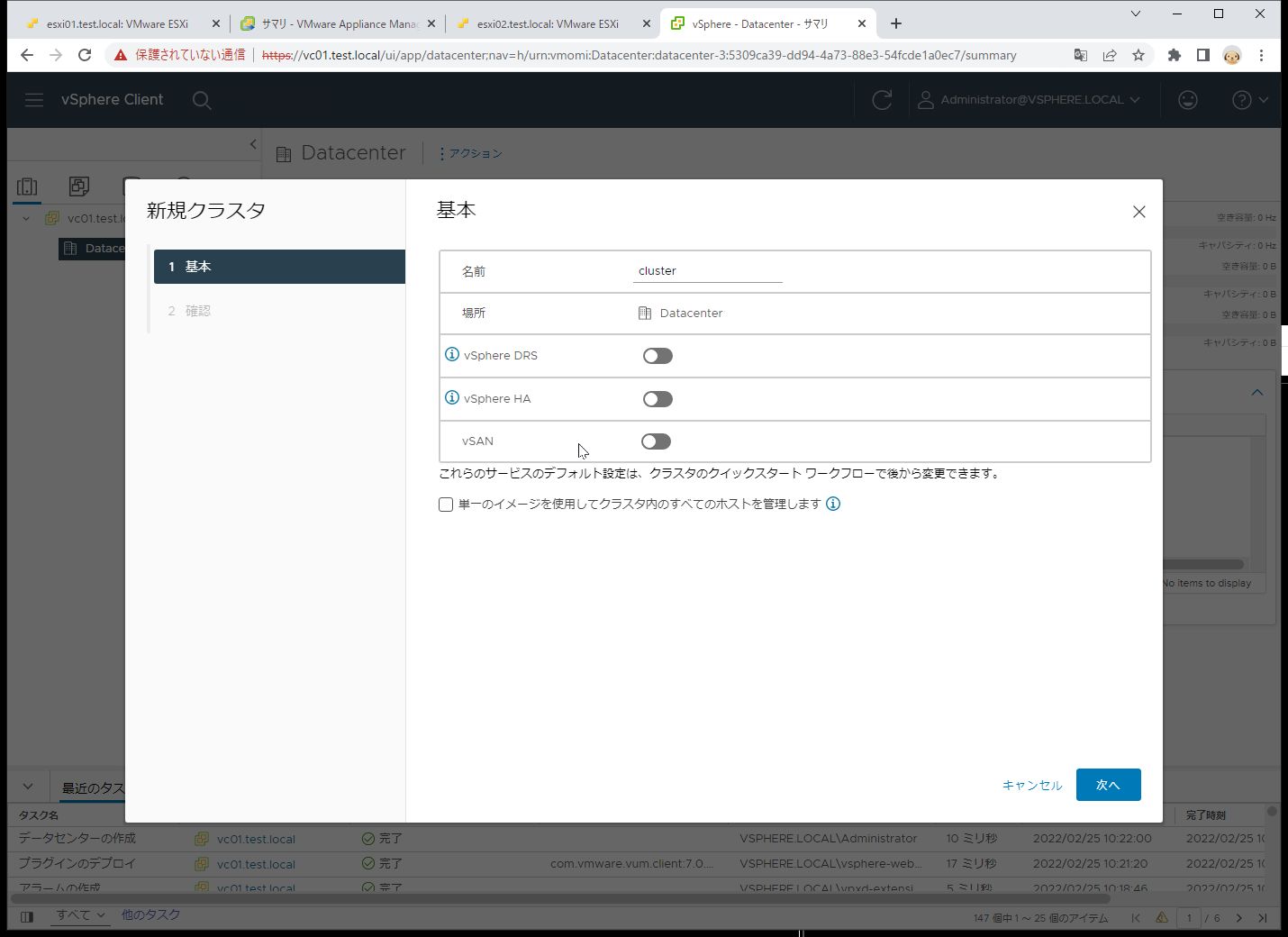
Task: Open the browser extensions puzzle icon
Action: pos(1174,55)
